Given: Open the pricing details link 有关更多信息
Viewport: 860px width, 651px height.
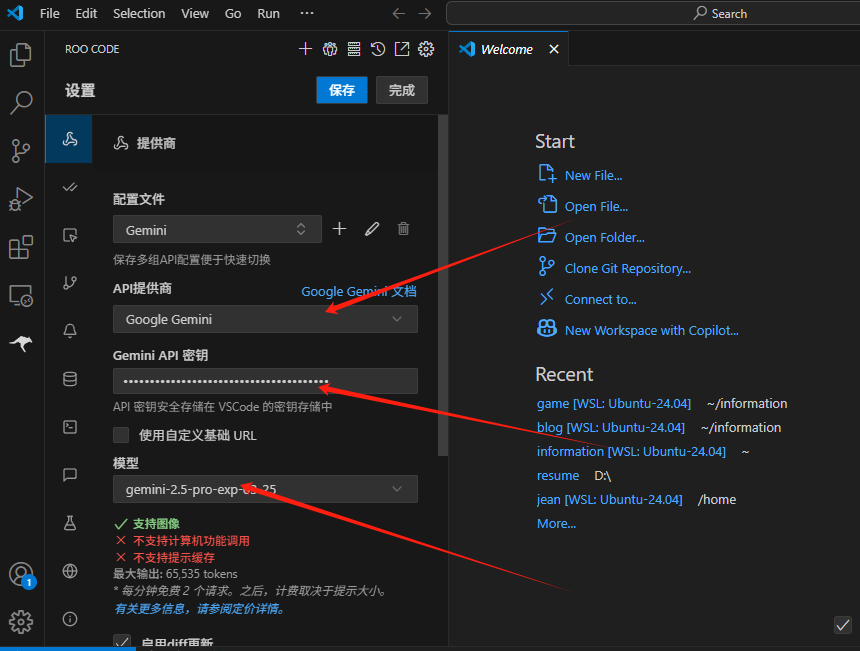Looking at the screenshot, I should click(199, 609).
